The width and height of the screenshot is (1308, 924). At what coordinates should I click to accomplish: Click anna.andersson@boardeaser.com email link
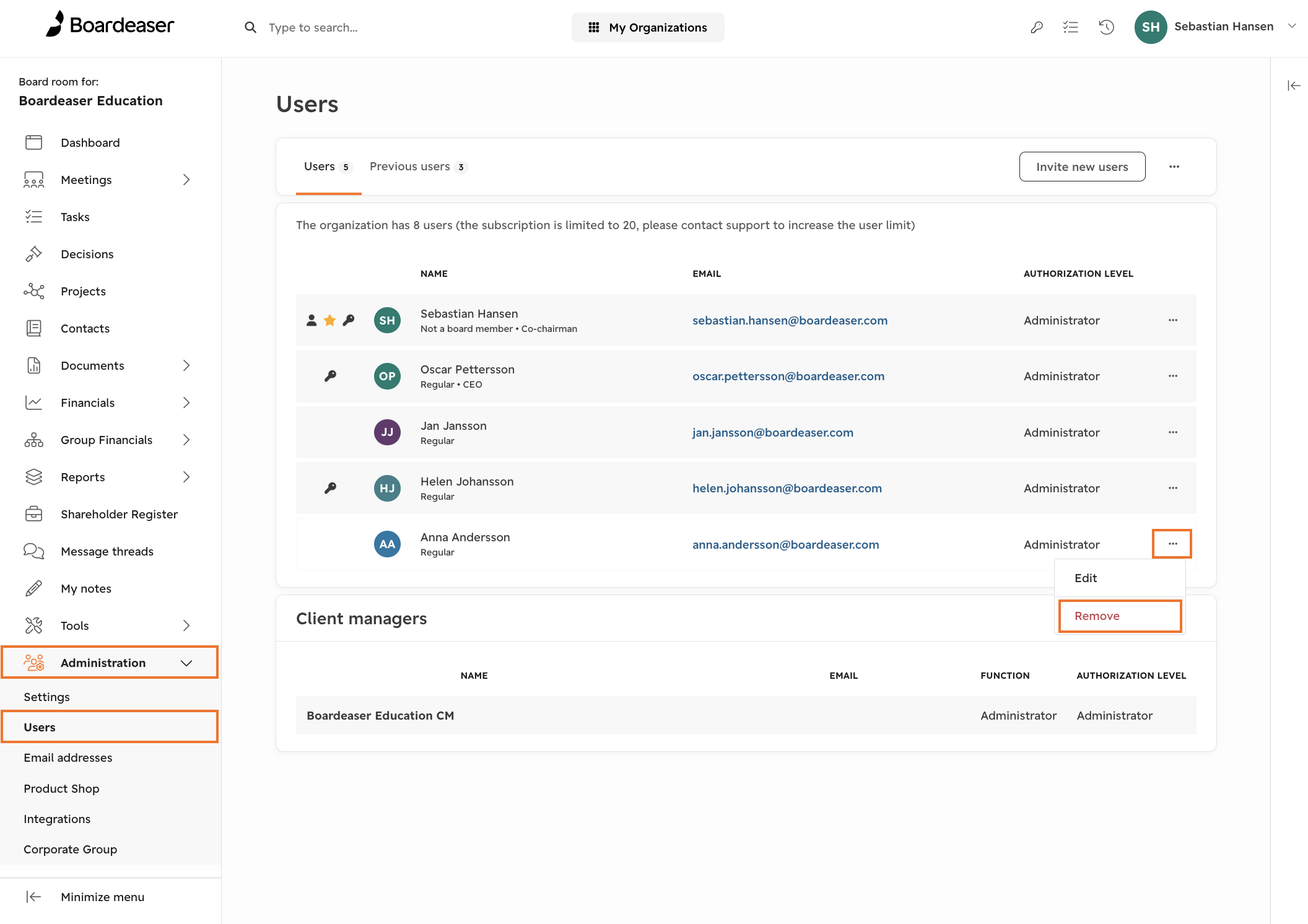(786, 544)
